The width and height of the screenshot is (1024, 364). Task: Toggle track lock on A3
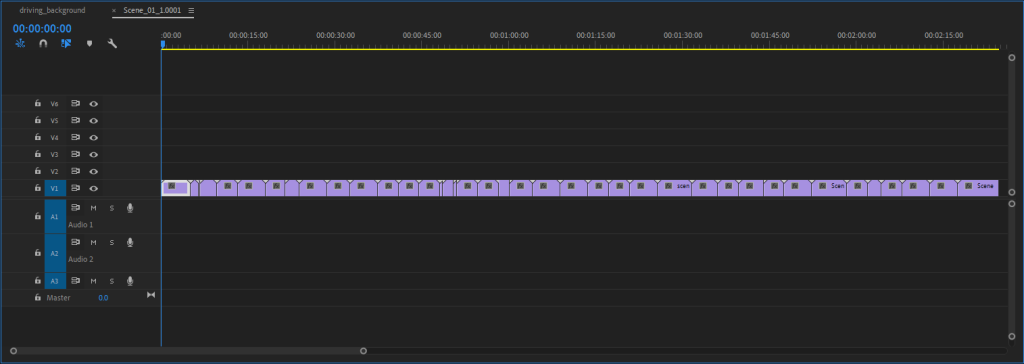(x=38, y=281)
